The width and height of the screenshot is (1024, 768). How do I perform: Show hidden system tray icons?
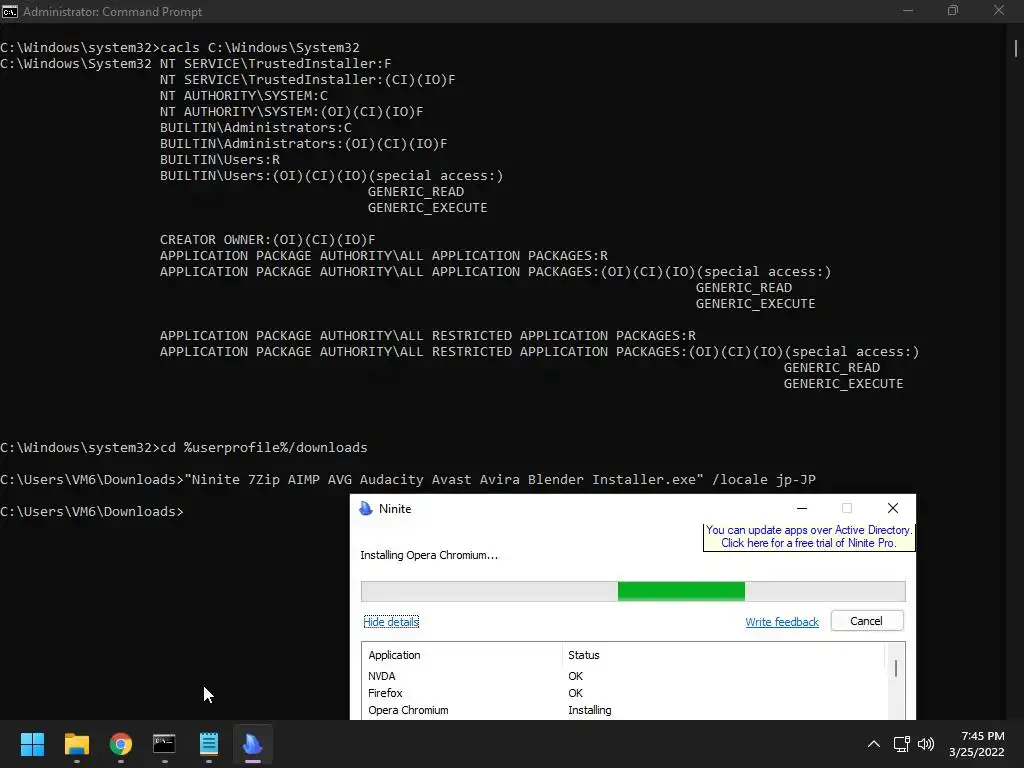coord(873,744)
